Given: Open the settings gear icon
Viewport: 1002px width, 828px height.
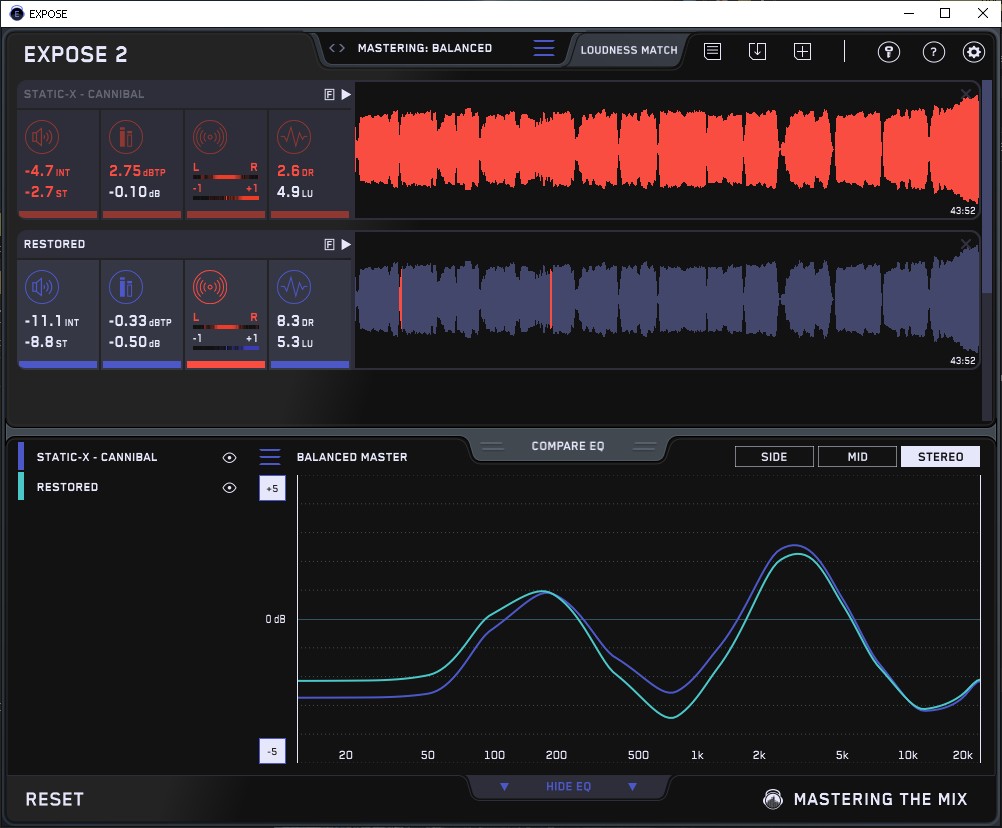Looking at the screenshot, I should pyautogui.click(x=974, y=52).
